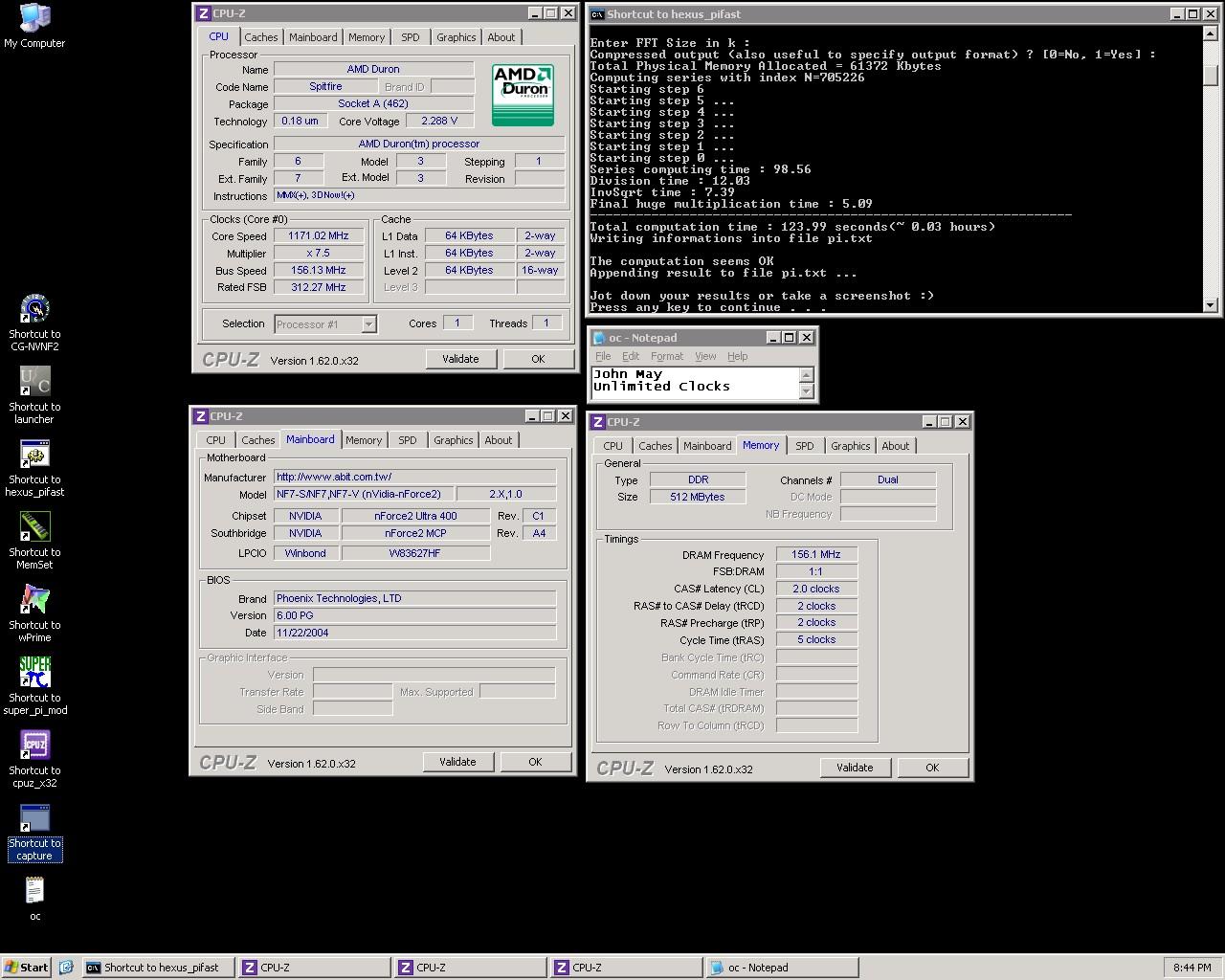The height and width of the screenshot is (980, 1225).
Task: Open Graphics tab in top CPU-Z window
Action: tap(456, 37)
